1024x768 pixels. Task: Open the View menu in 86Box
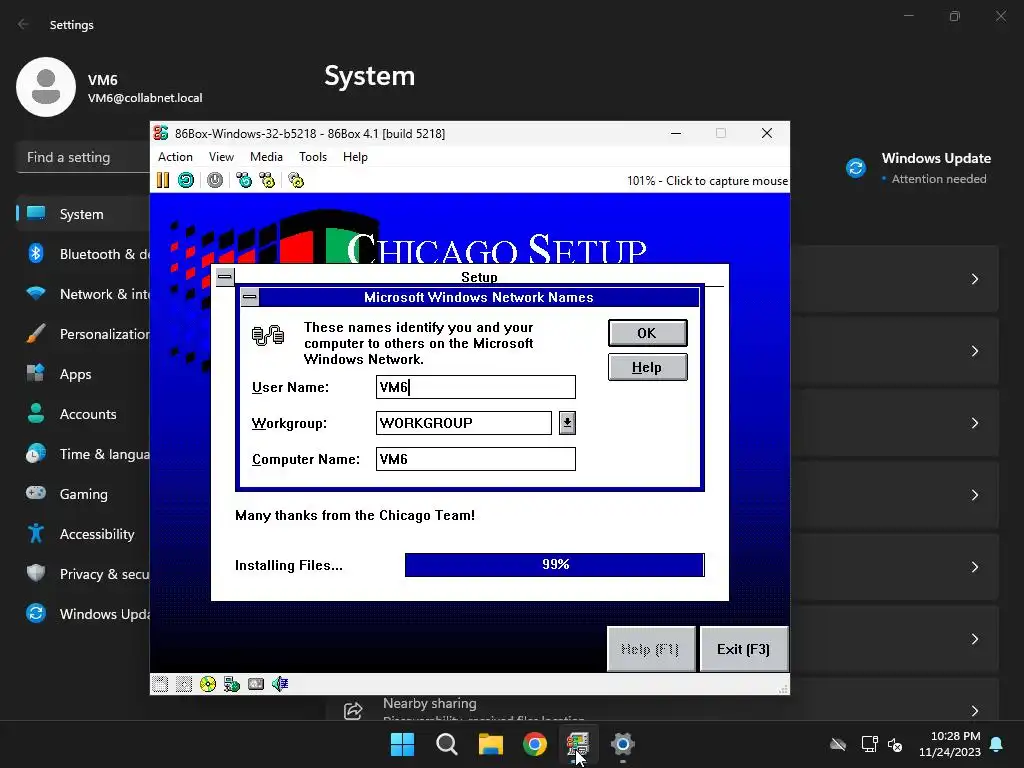click(221, 157)
